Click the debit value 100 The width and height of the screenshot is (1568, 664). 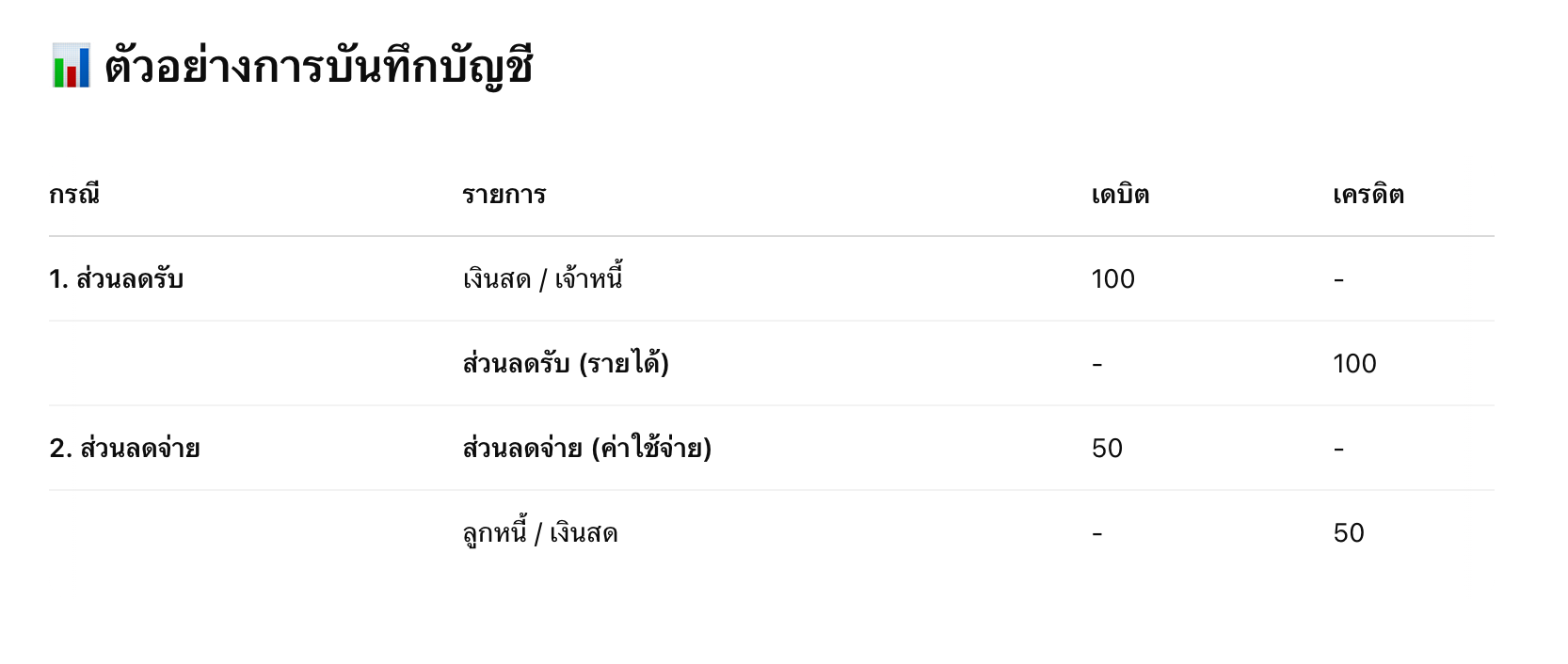tap(1113, 279)
